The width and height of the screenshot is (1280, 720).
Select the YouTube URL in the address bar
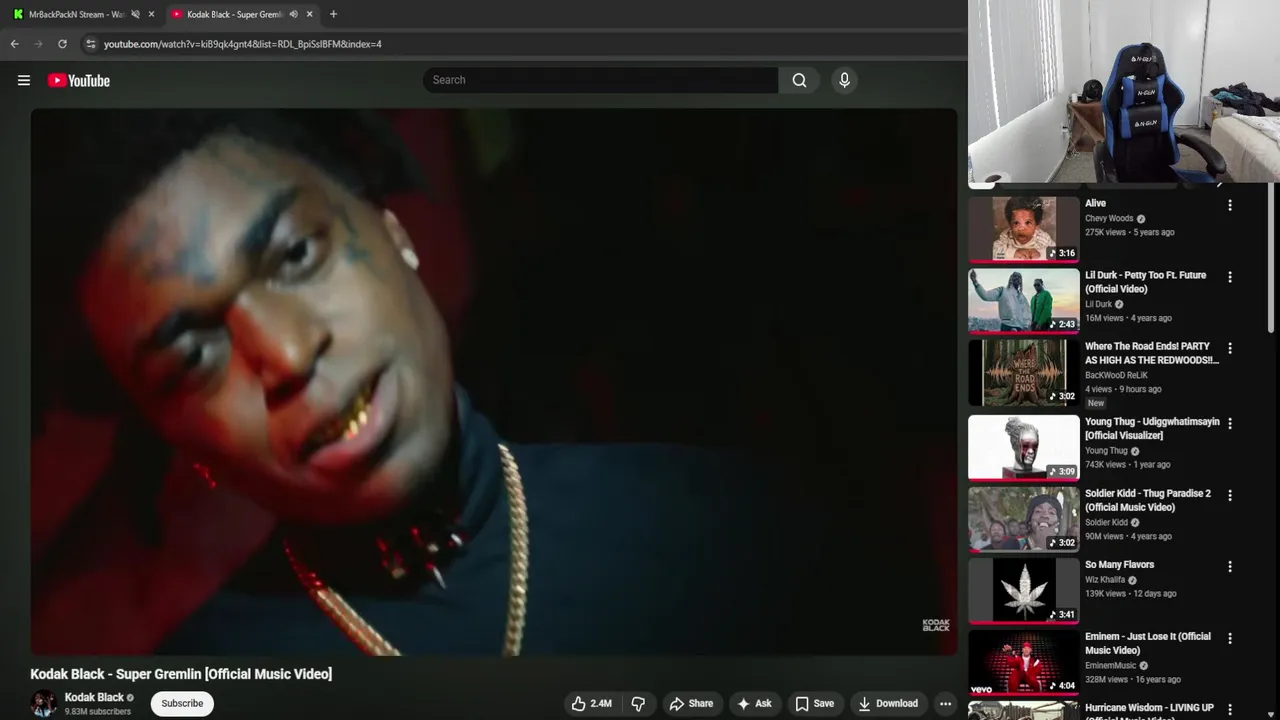243,44
